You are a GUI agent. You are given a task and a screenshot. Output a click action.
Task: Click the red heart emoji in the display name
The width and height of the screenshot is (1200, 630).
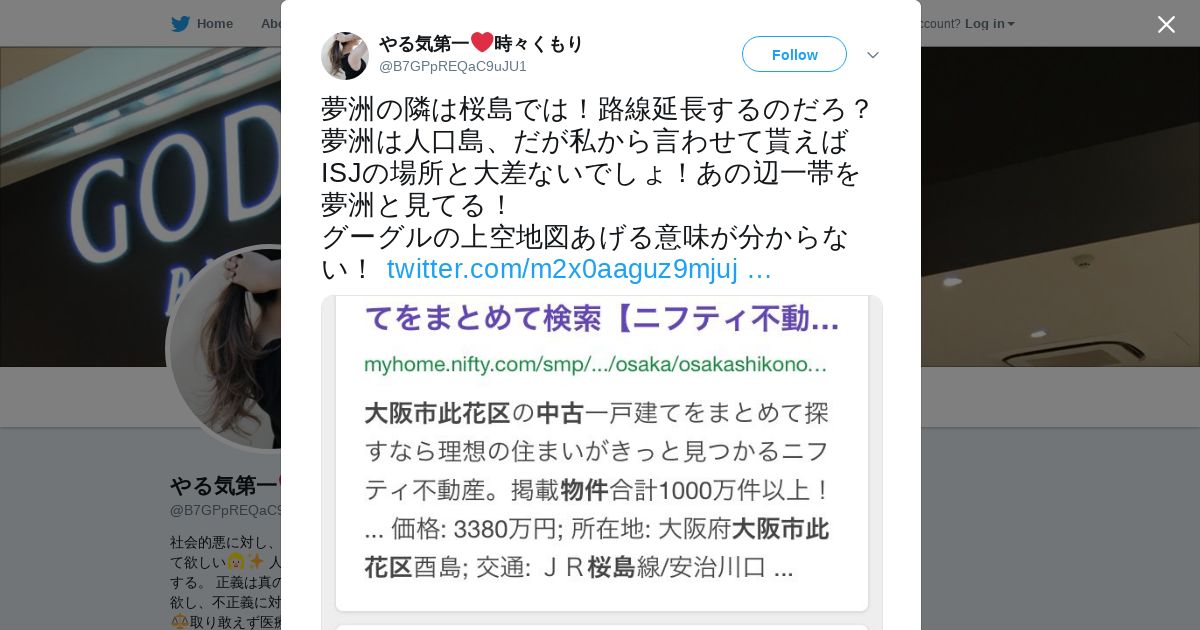482,43
